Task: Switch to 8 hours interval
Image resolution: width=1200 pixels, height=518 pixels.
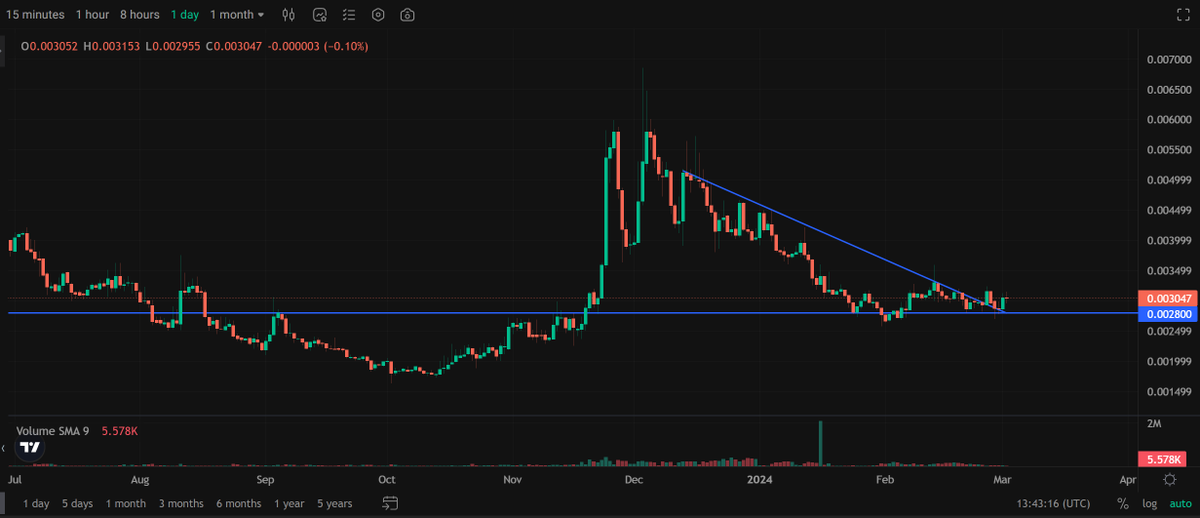Action: click(139, 15)
